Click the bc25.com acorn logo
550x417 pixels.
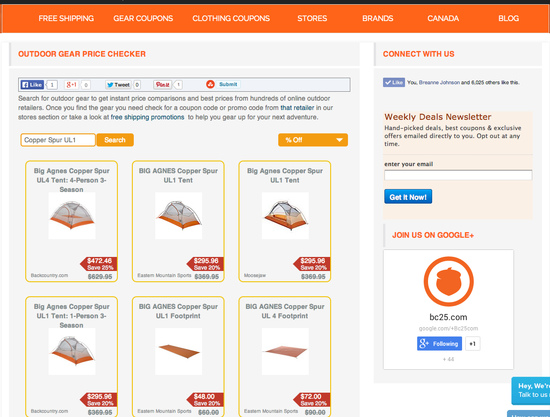(448, 281)
